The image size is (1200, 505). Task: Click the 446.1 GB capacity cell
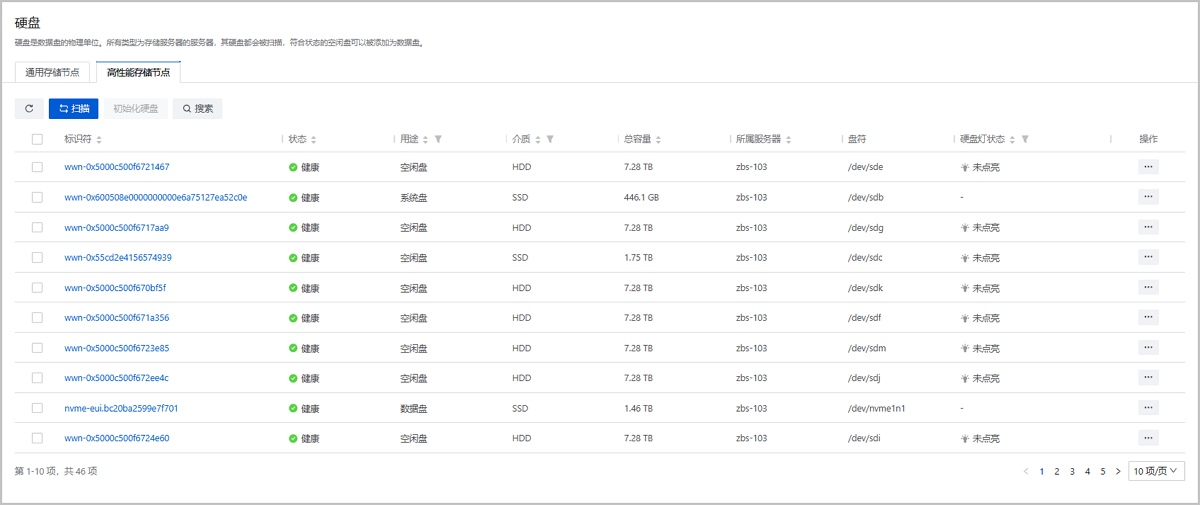click(641, 197)
